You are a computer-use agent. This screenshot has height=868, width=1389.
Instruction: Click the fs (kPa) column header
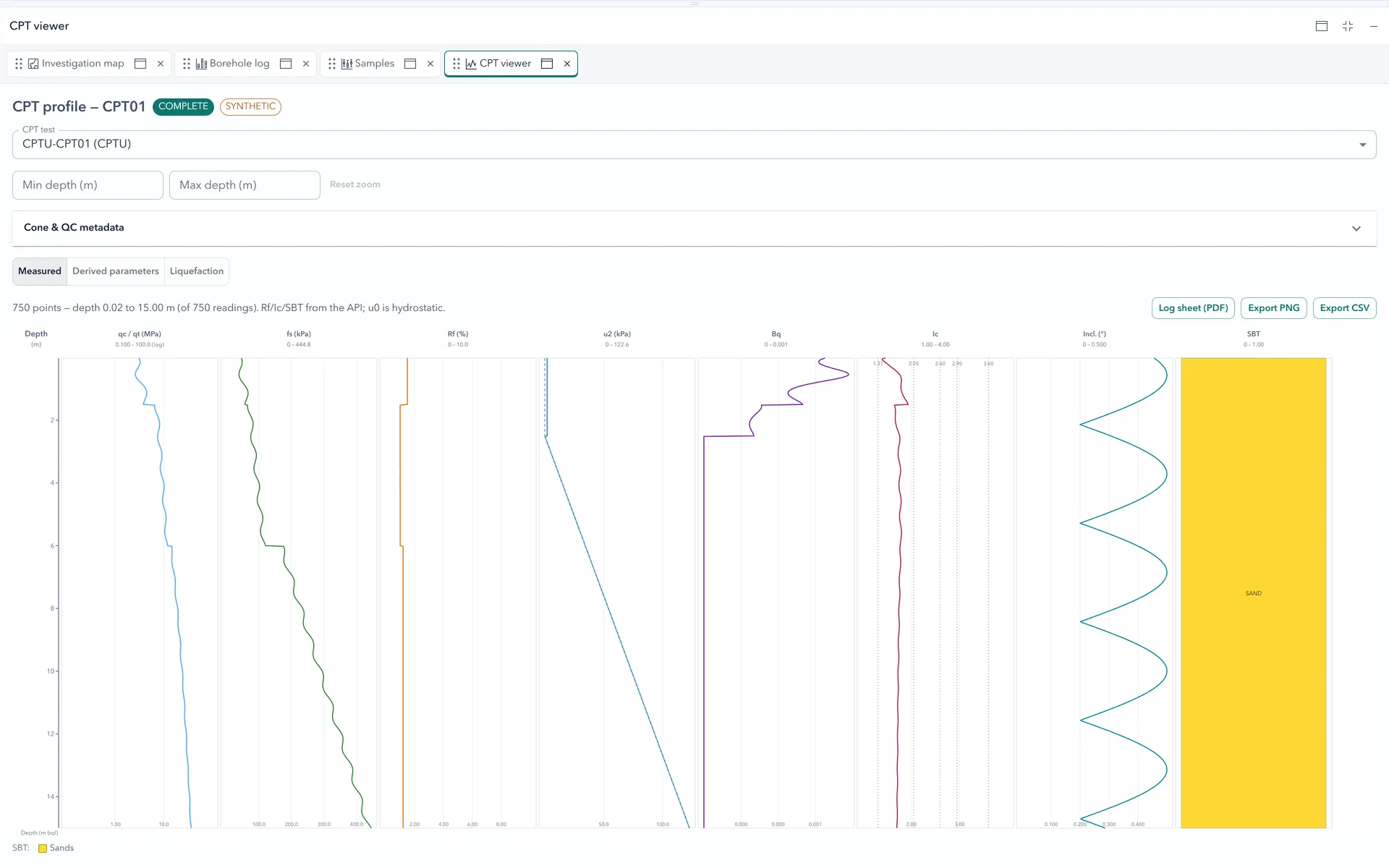pyautogui.click(x=299, y=334)
